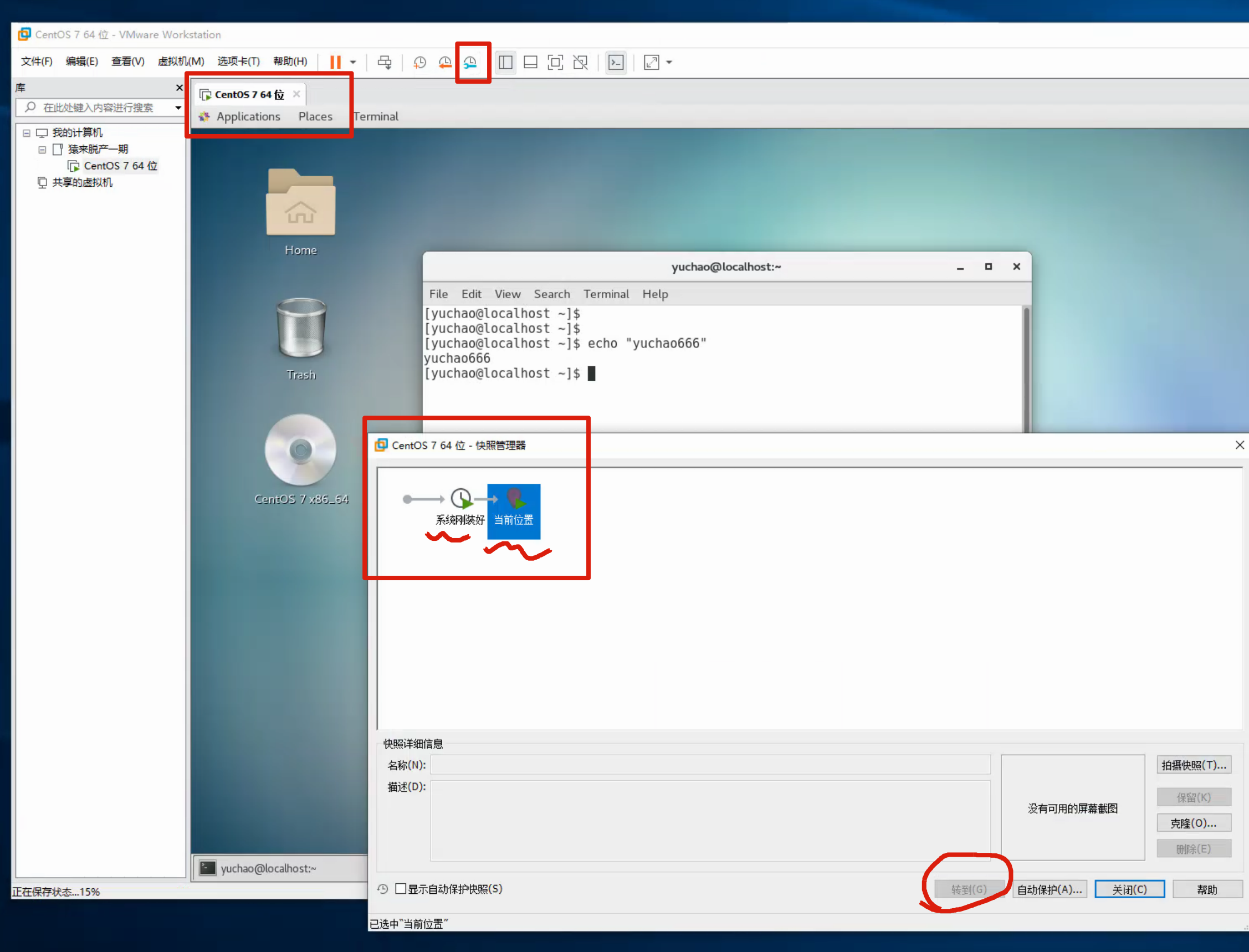Click the 拍摄快照(T)... button

point(1194,765)
